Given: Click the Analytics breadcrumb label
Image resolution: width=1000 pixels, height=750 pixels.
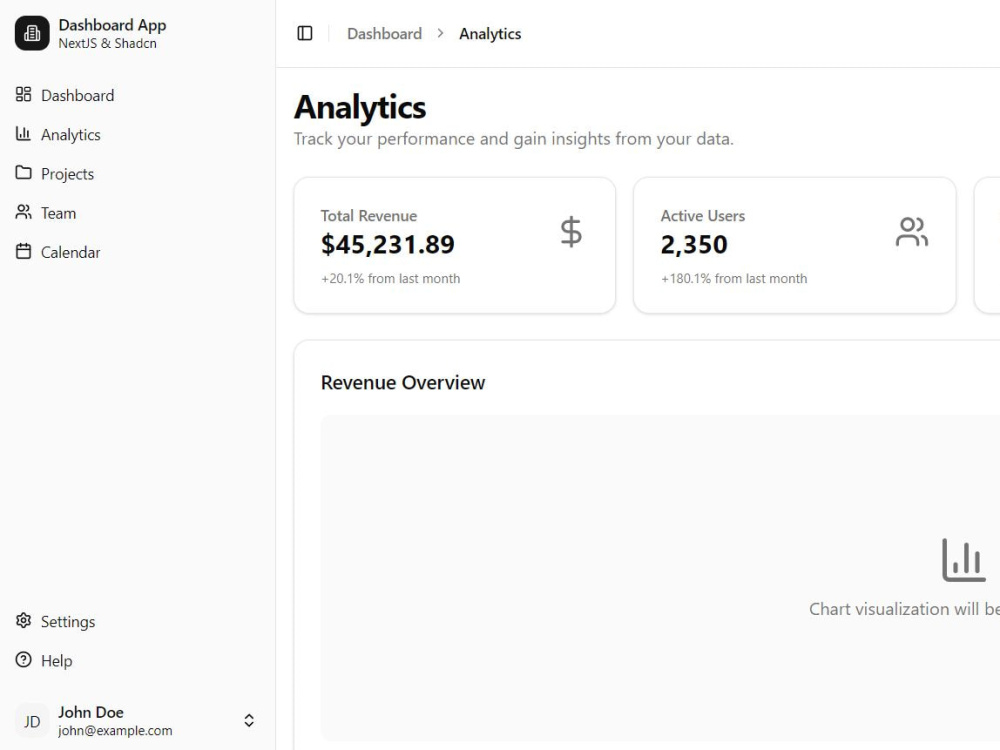Looking at the screenshot, I should [x=490, y=34].
